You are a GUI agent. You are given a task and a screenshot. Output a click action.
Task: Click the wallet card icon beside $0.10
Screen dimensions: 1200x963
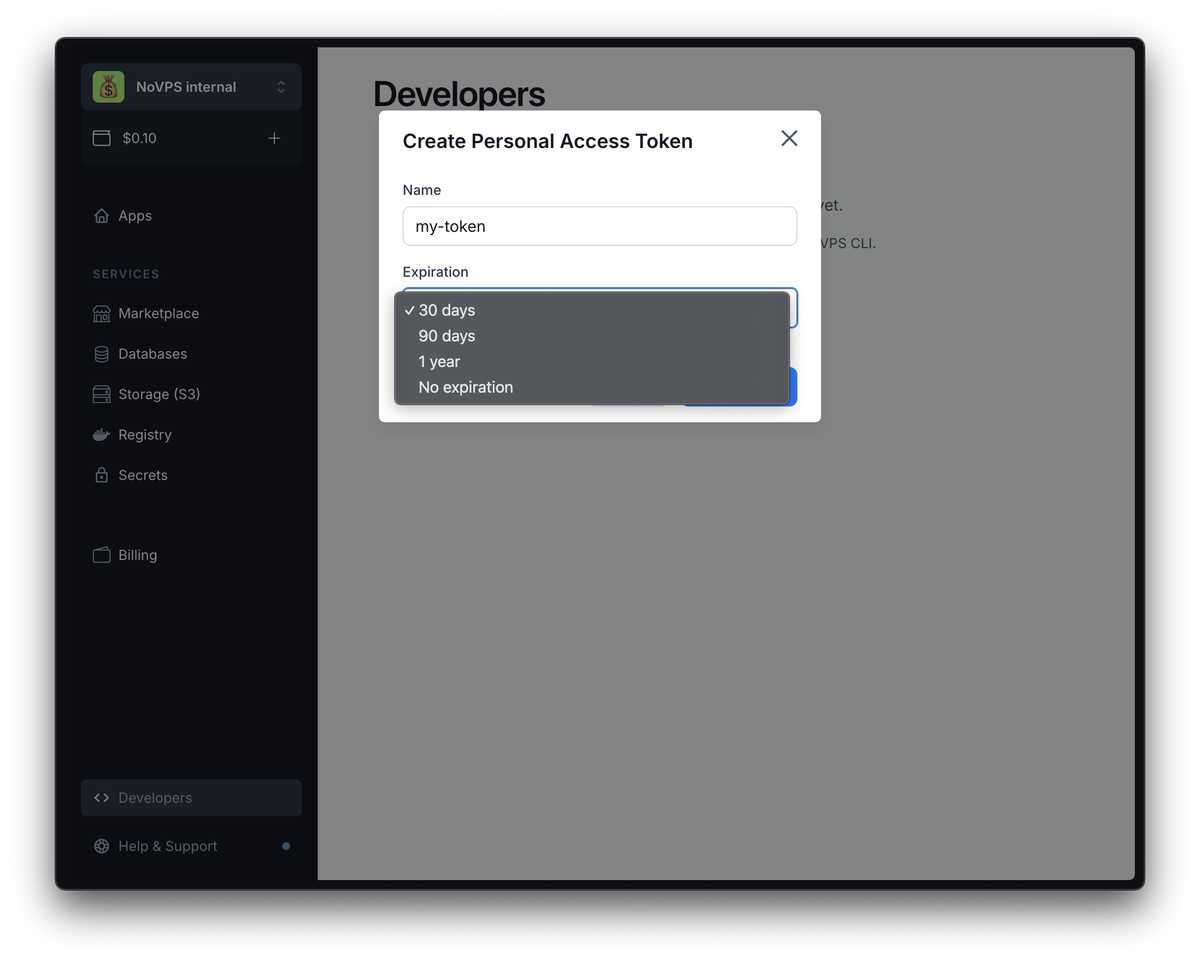click(102, 138)
